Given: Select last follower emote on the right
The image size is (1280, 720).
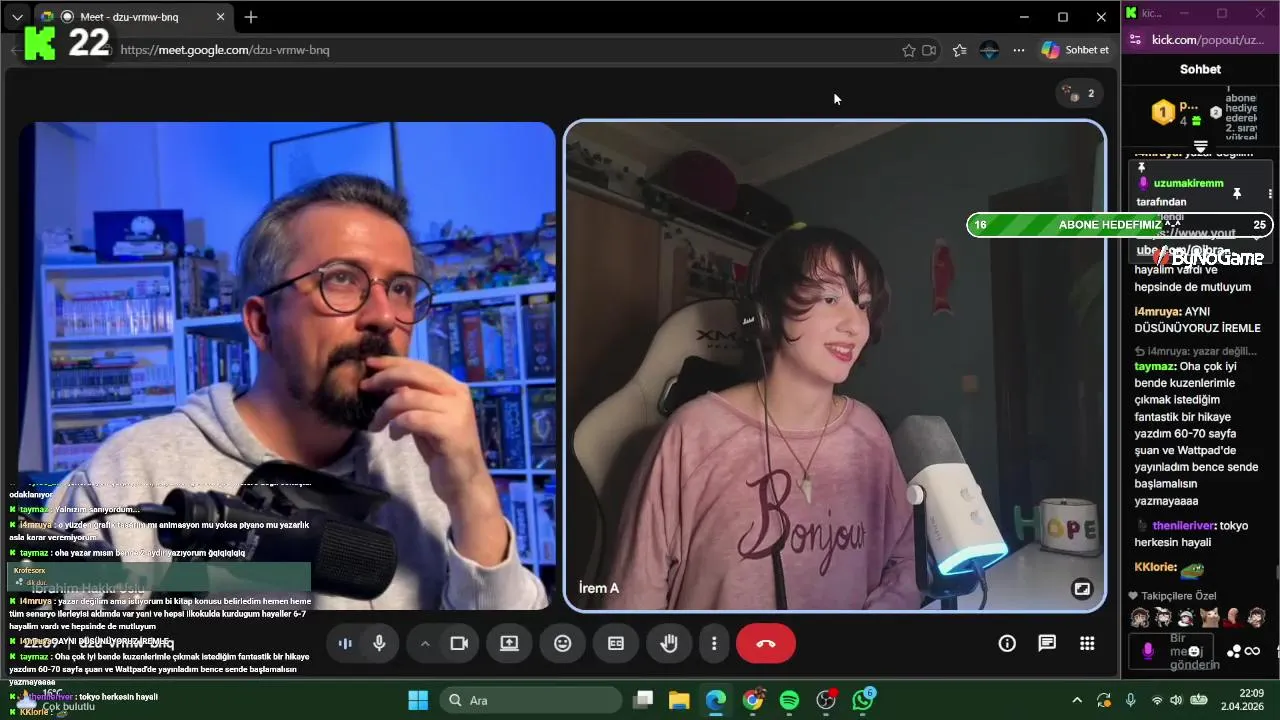Looking at the screenshot, I should coord(1257,617).
